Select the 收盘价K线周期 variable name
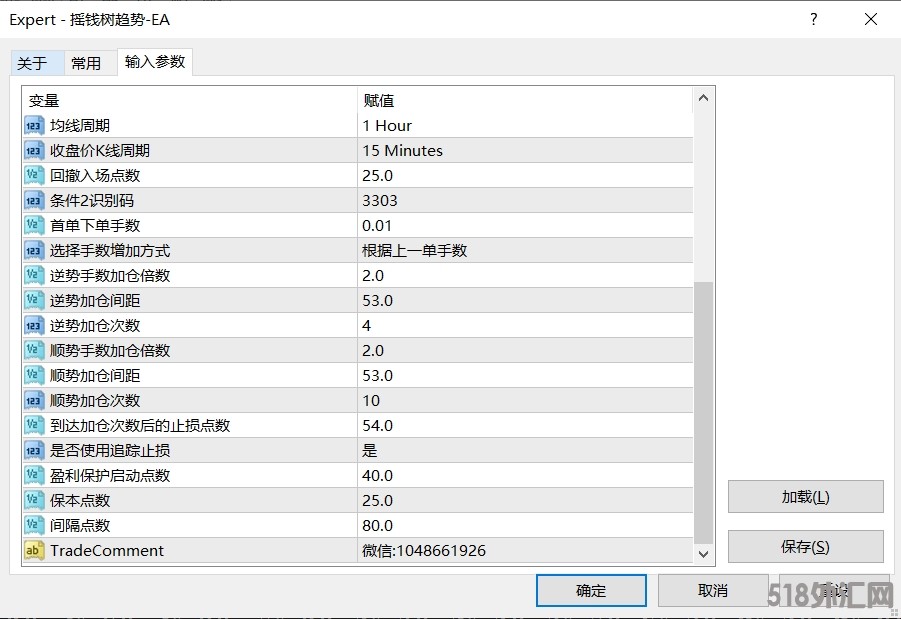The image size is (901, 619). 100,151
